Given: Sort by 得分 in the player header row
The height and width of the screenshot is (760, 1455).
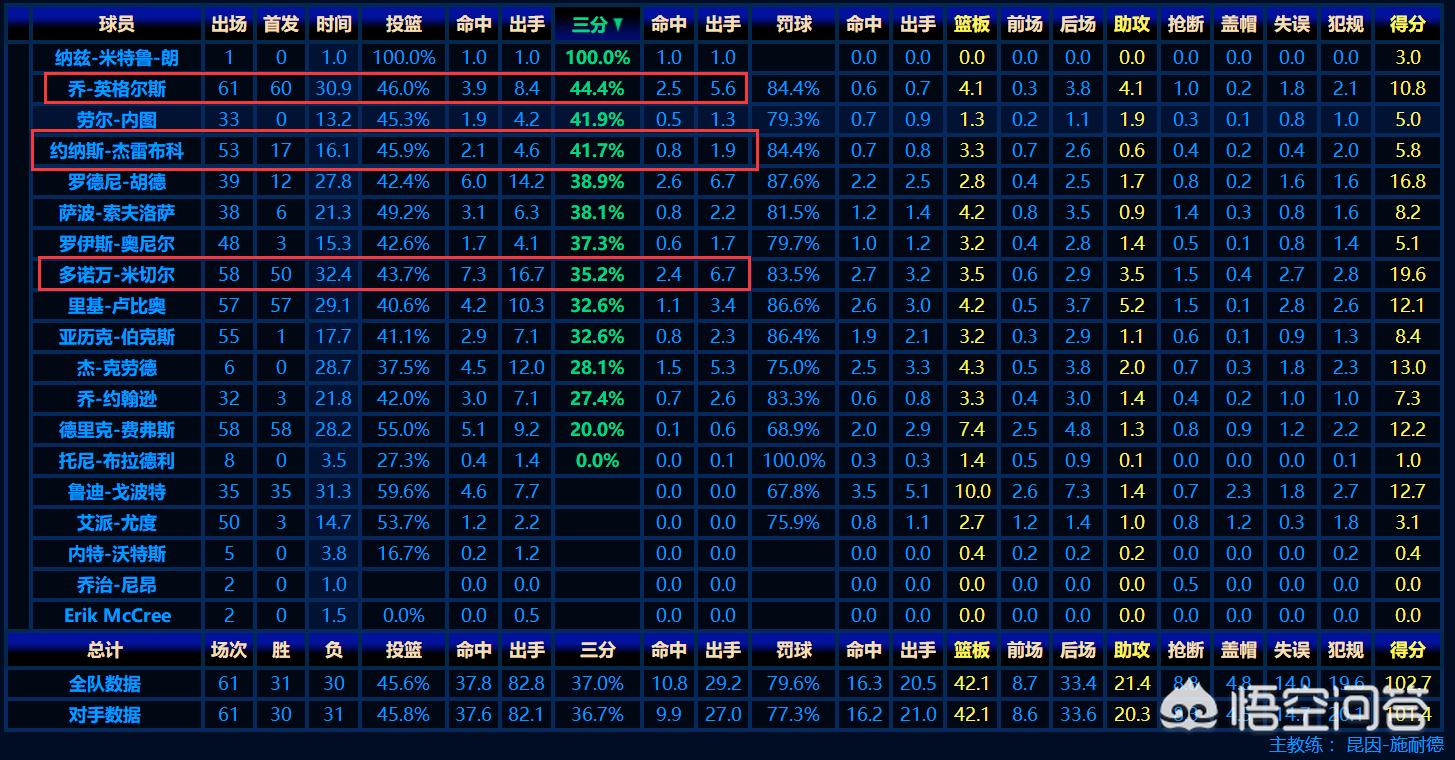Looking at the screenshot, I should click(x=1407, y=24).
